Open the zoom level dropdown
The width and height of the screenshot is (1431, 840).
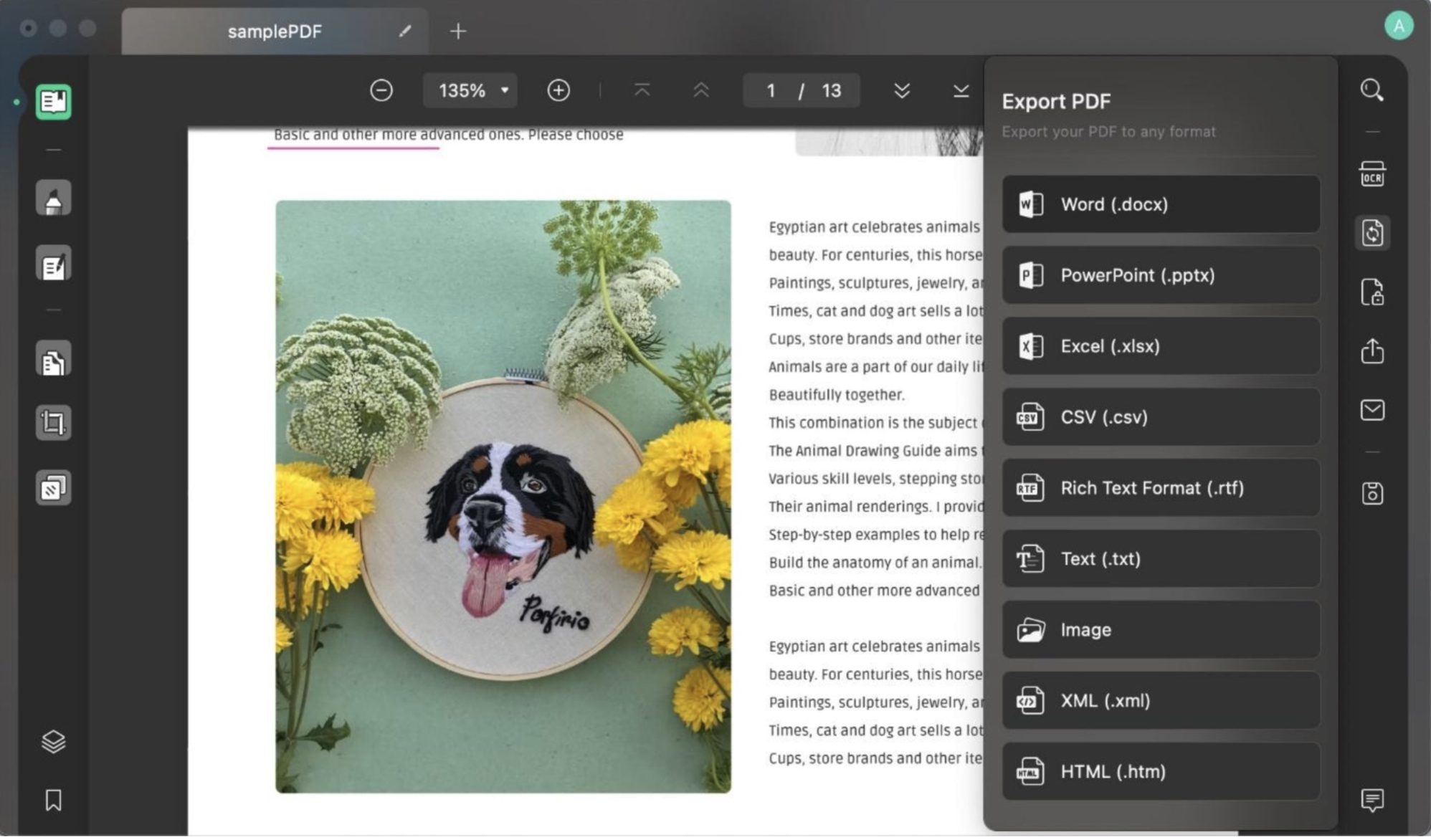click(x=470, y=90)
